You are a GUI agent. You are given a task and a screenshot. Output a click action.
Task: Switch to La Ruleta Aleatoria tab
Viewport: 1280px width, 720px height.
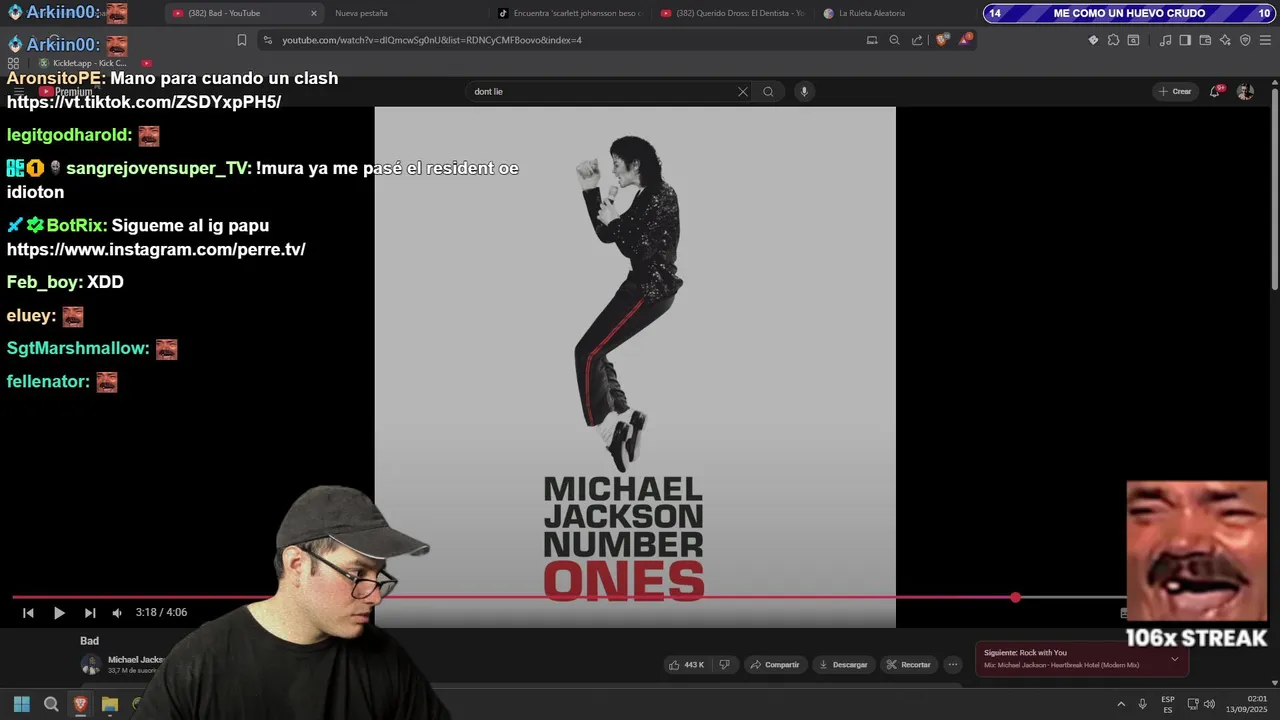click(x=865, y=14)
